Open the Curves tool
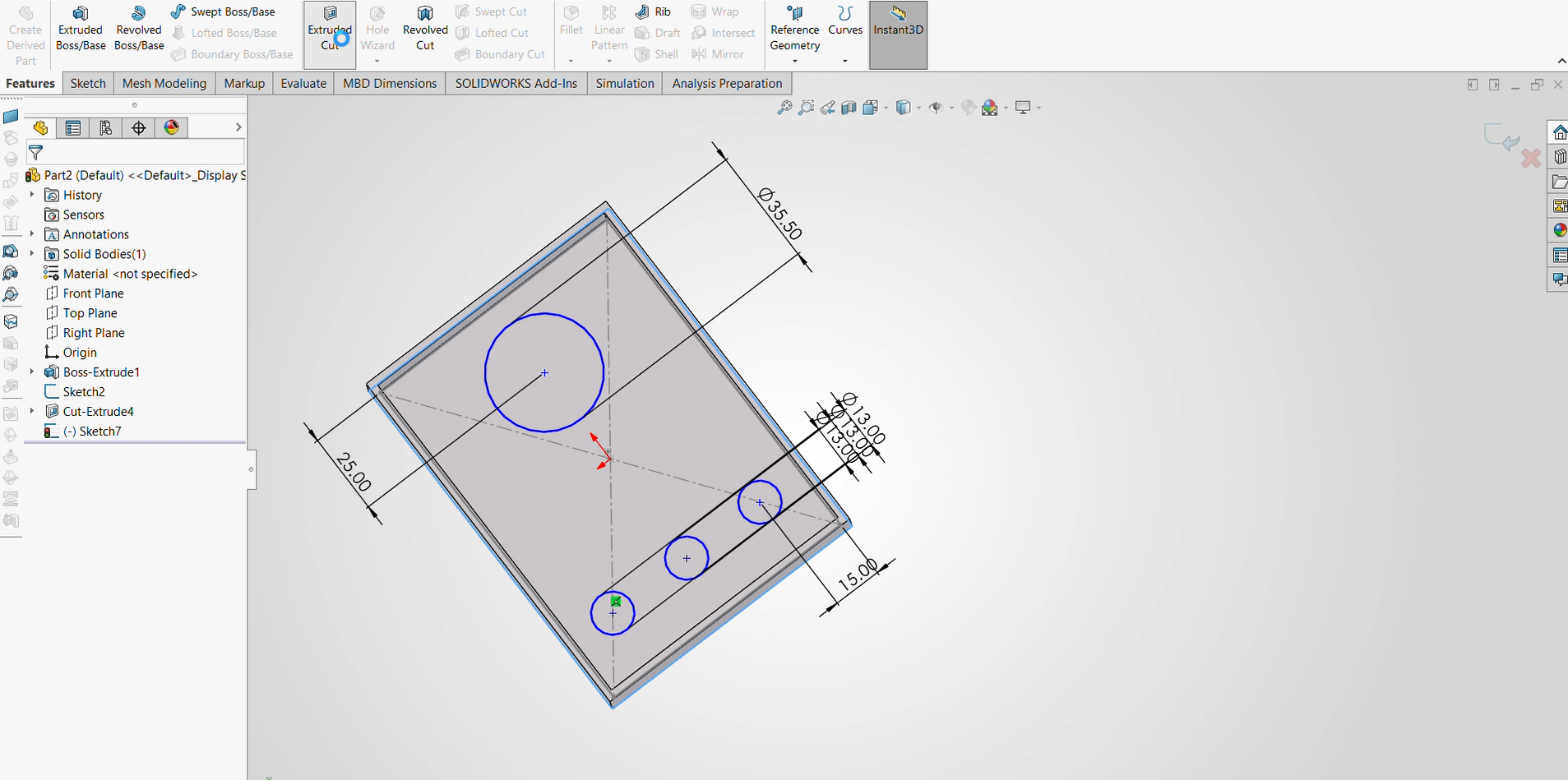Viewport: 1568px width, 780px height. 845,35
